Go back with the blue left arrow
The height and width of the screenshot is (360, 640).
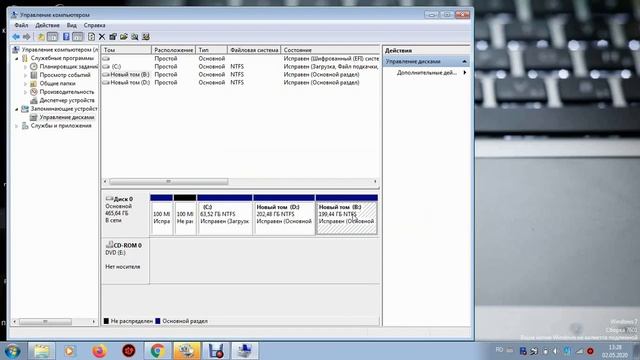click(x=16, y=37)
